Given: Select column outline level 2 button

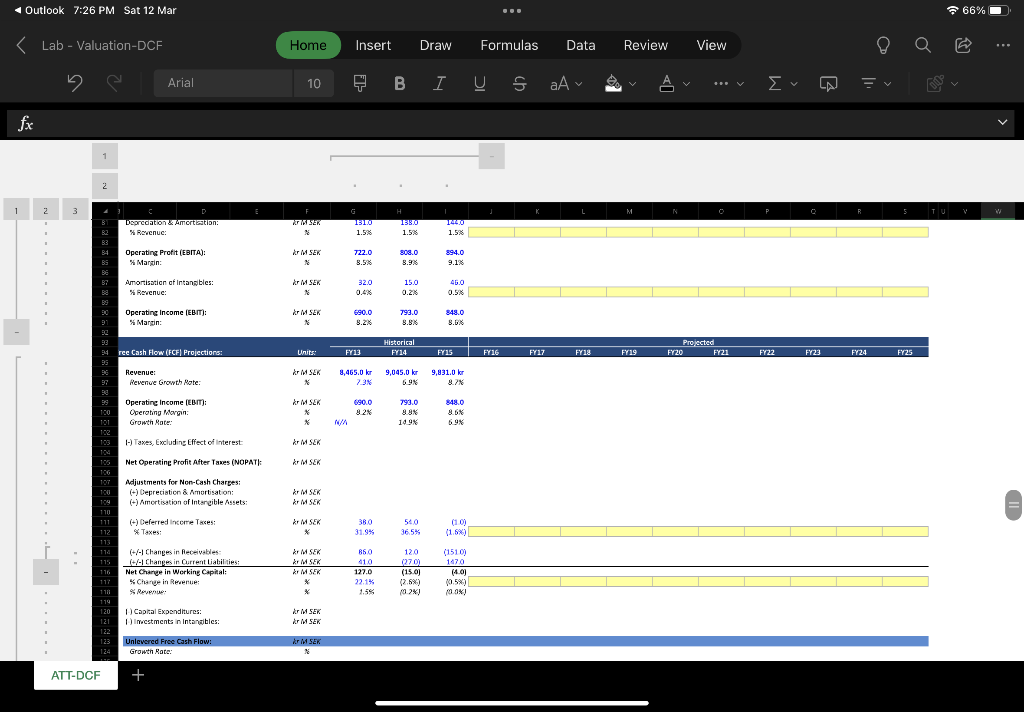Looking at the screenshot, I should [104, 186].
